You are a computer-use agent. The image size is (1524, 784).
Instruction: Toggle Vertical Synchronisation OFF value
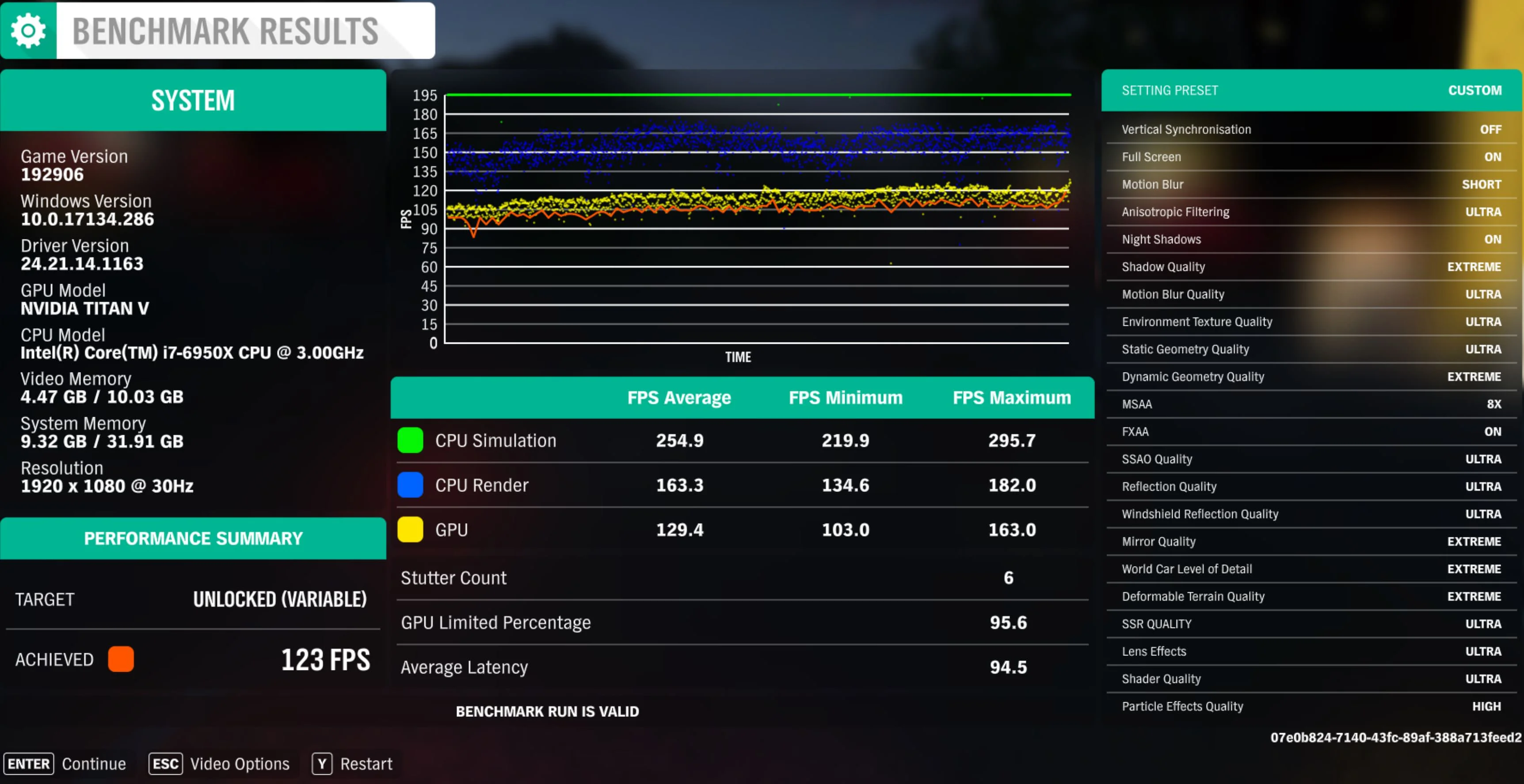pyautogui.click(x=1490, y=129)
